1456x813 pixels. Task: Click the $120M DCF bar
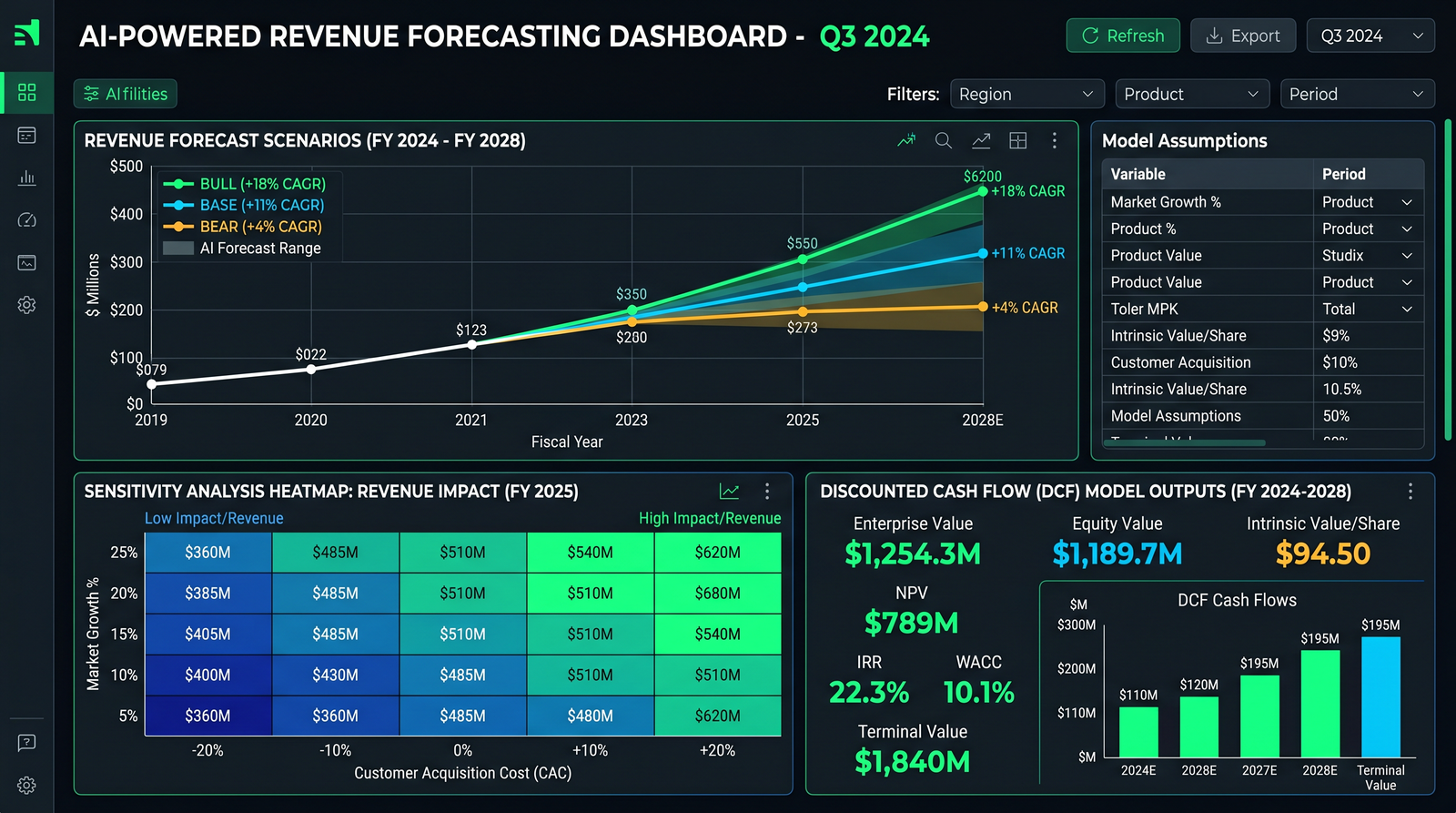1199,727
